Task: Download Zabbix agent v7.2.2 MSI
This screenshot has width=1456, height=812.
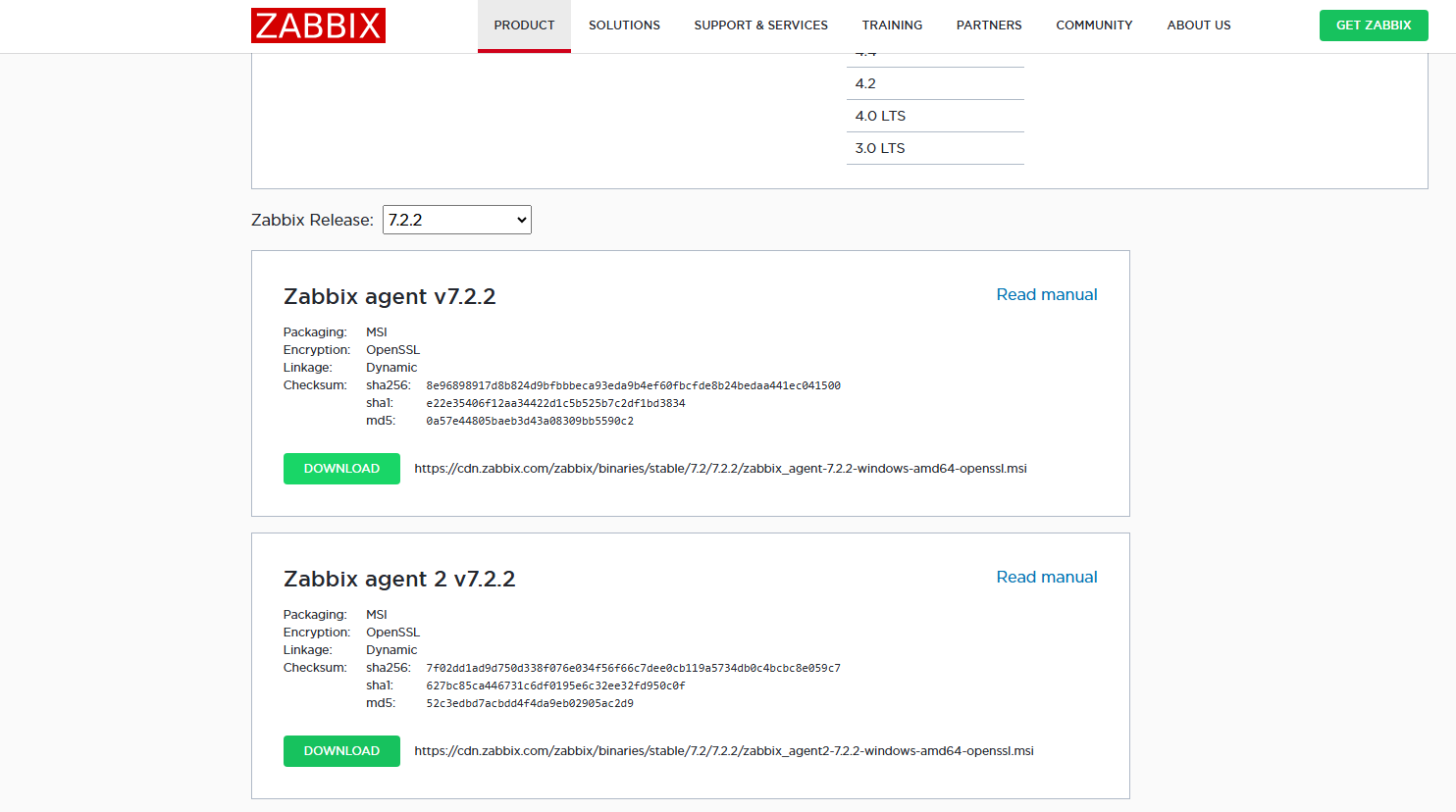Action: coord(341,469)
